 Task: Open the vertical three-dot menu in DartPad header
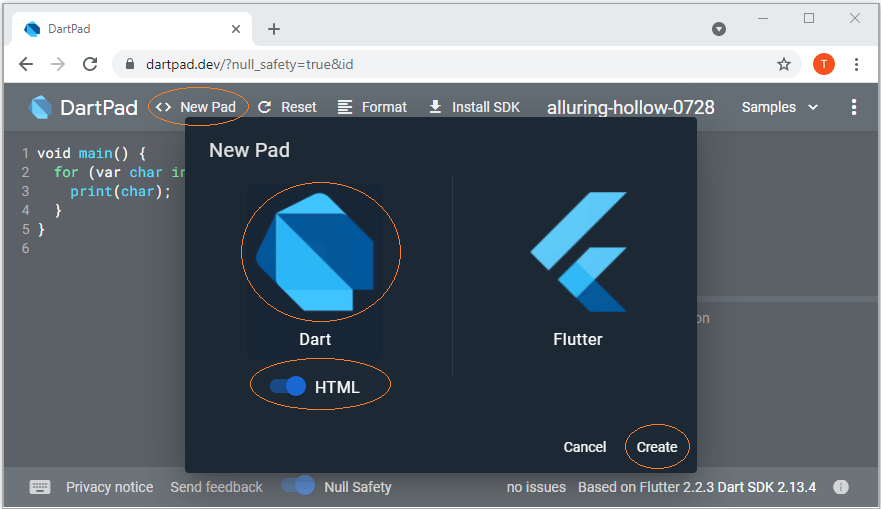[853, 107]
